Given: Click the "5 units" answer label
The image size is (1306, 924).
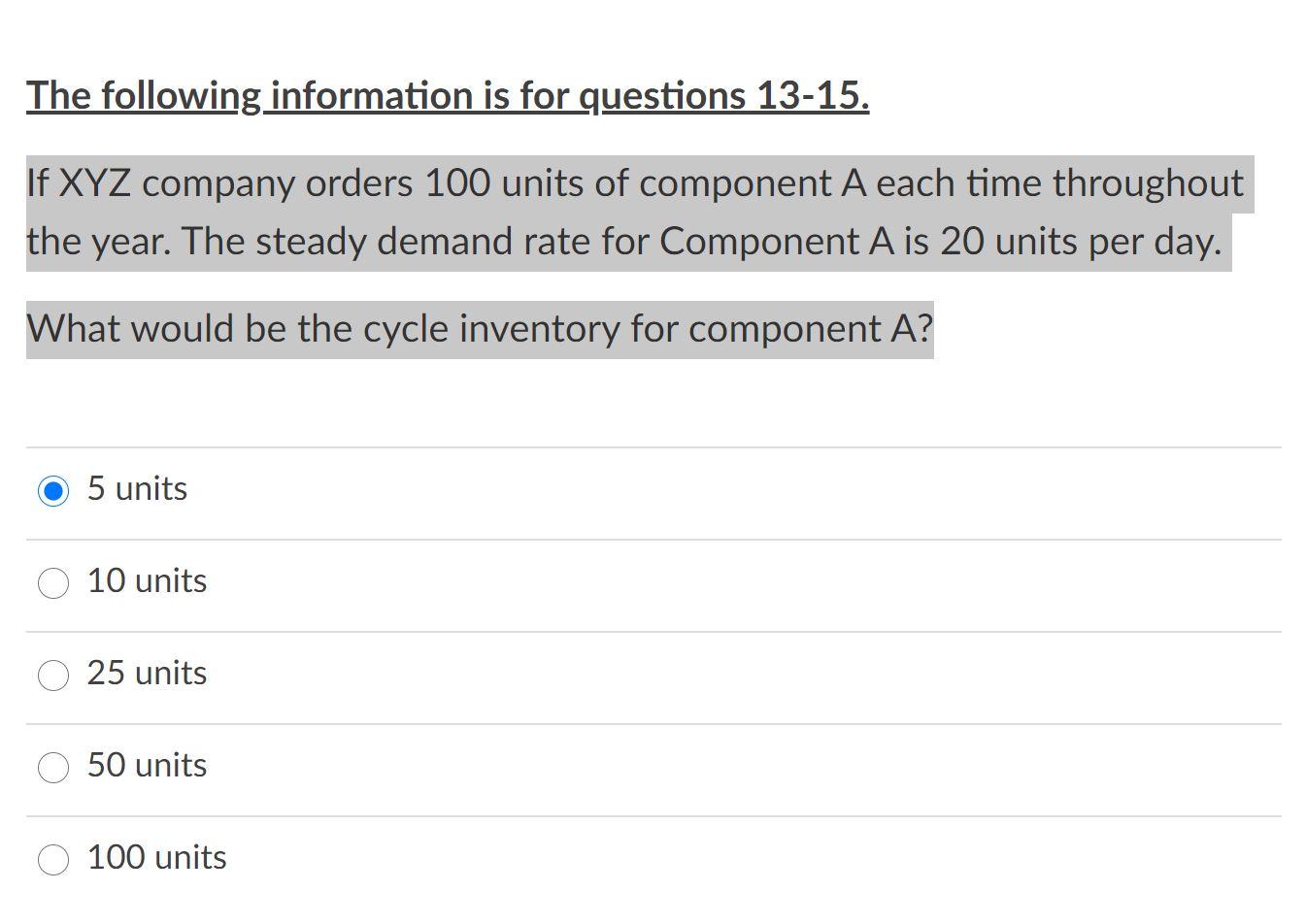Looking at the screenshot, I should click(136, 490).
